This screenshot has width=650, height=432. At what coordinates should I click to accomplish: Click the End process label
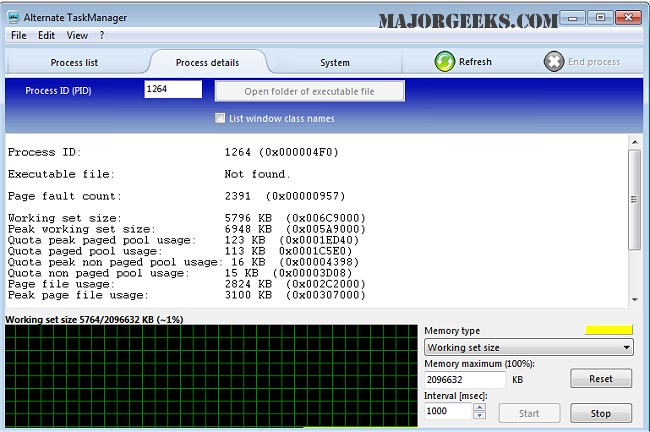click(594, 62)
